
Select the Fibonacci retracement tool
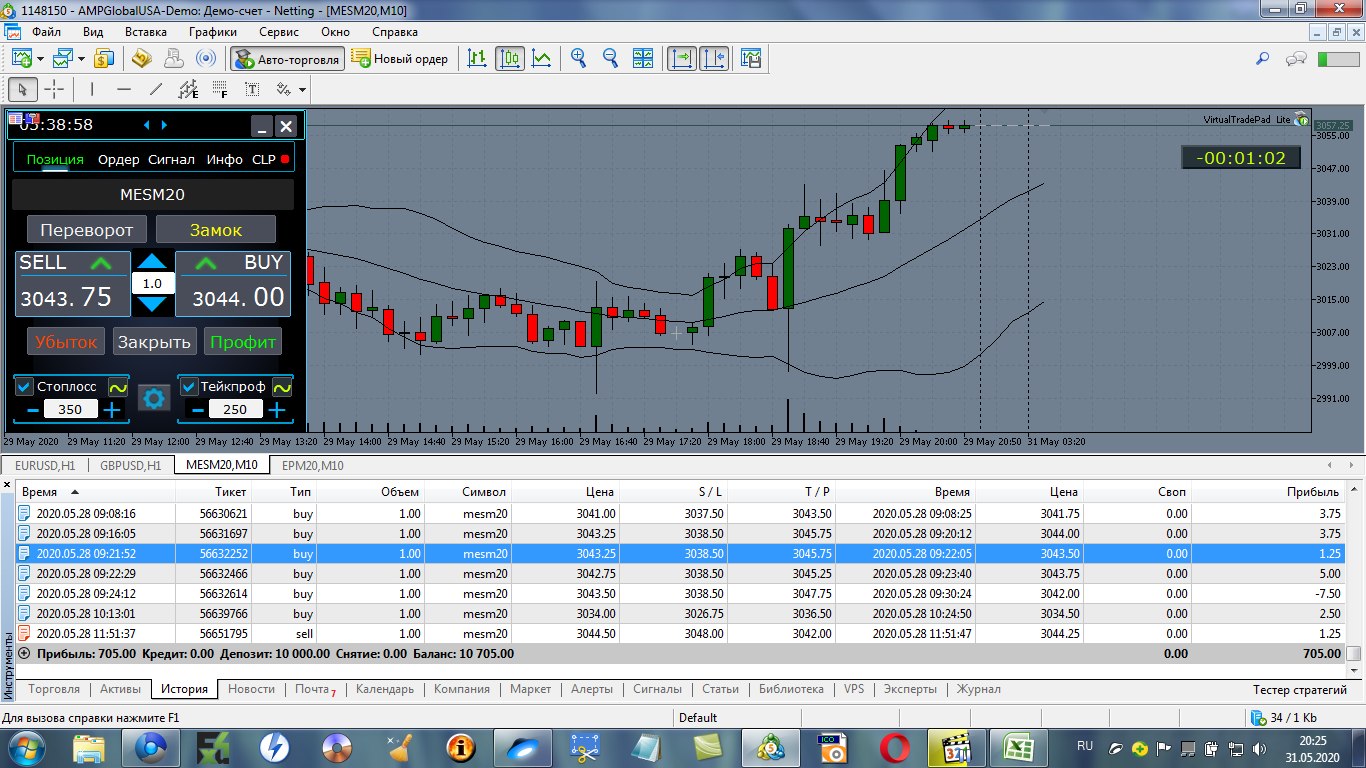point(220,89)
